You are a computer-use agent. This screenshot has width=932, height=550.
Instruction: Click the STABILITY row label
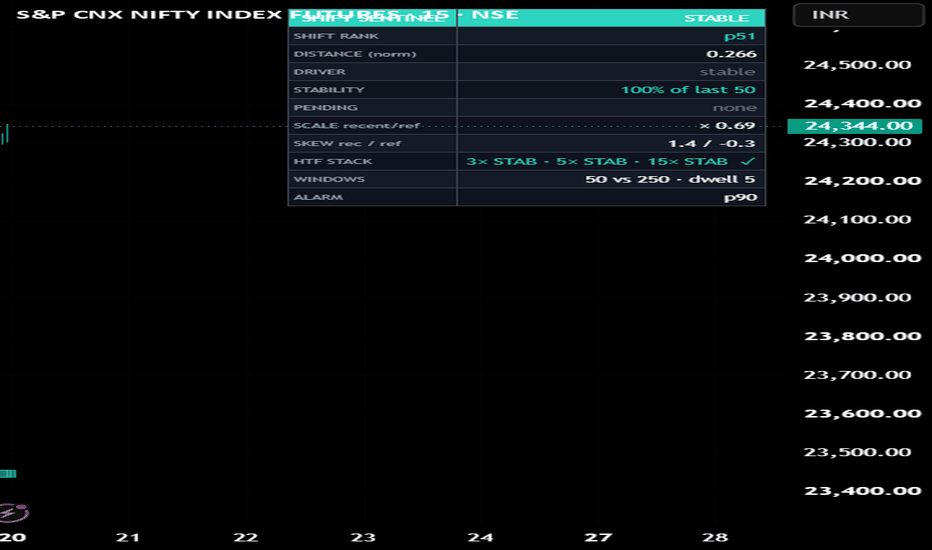click(329, 90)
